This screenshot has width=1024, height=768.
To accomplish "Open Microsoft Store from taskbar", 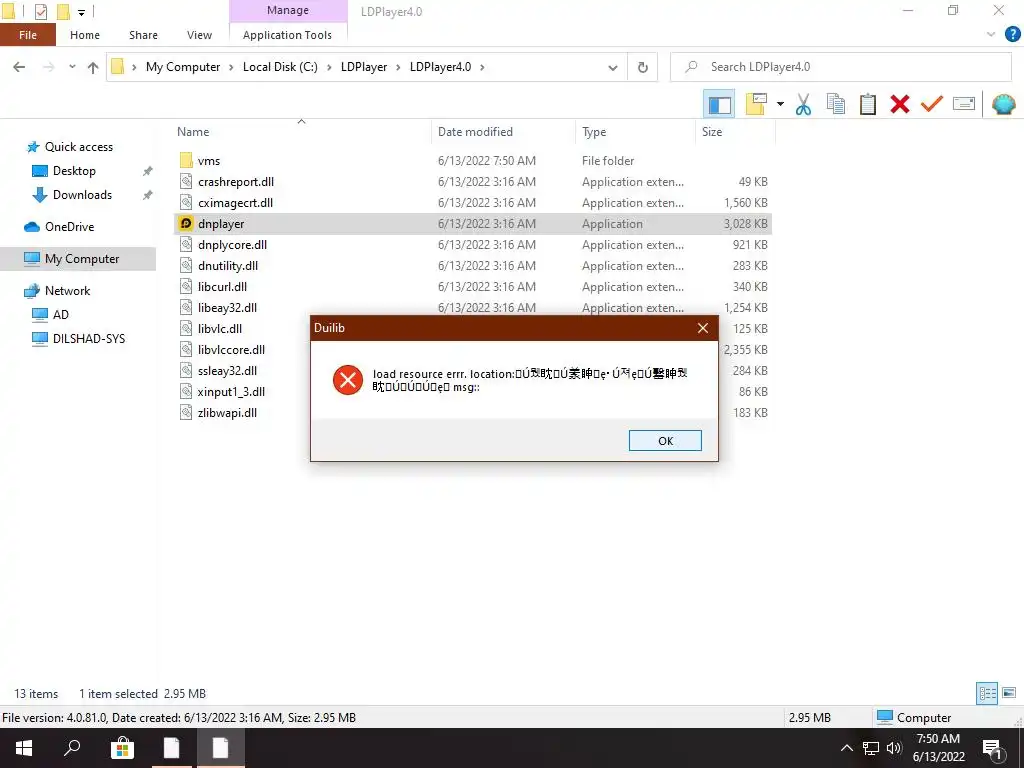I will coord(122,748).
